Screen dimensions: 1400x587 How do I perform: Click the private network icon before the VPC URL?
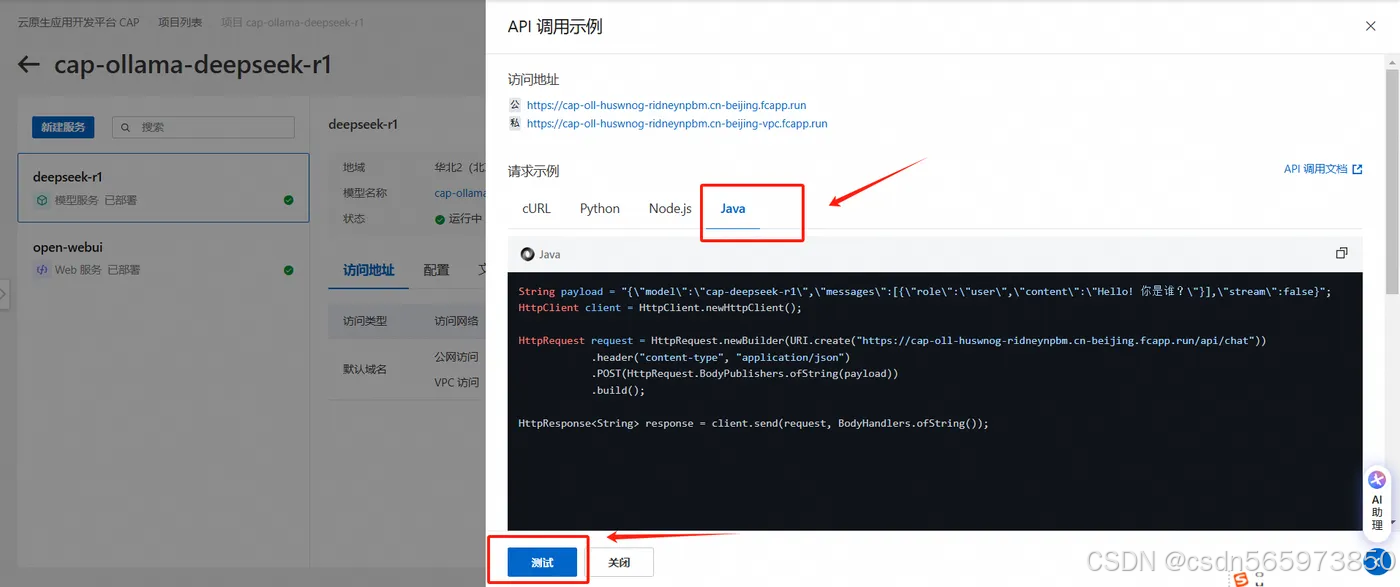pyautogui.click(x=515, y=124)
